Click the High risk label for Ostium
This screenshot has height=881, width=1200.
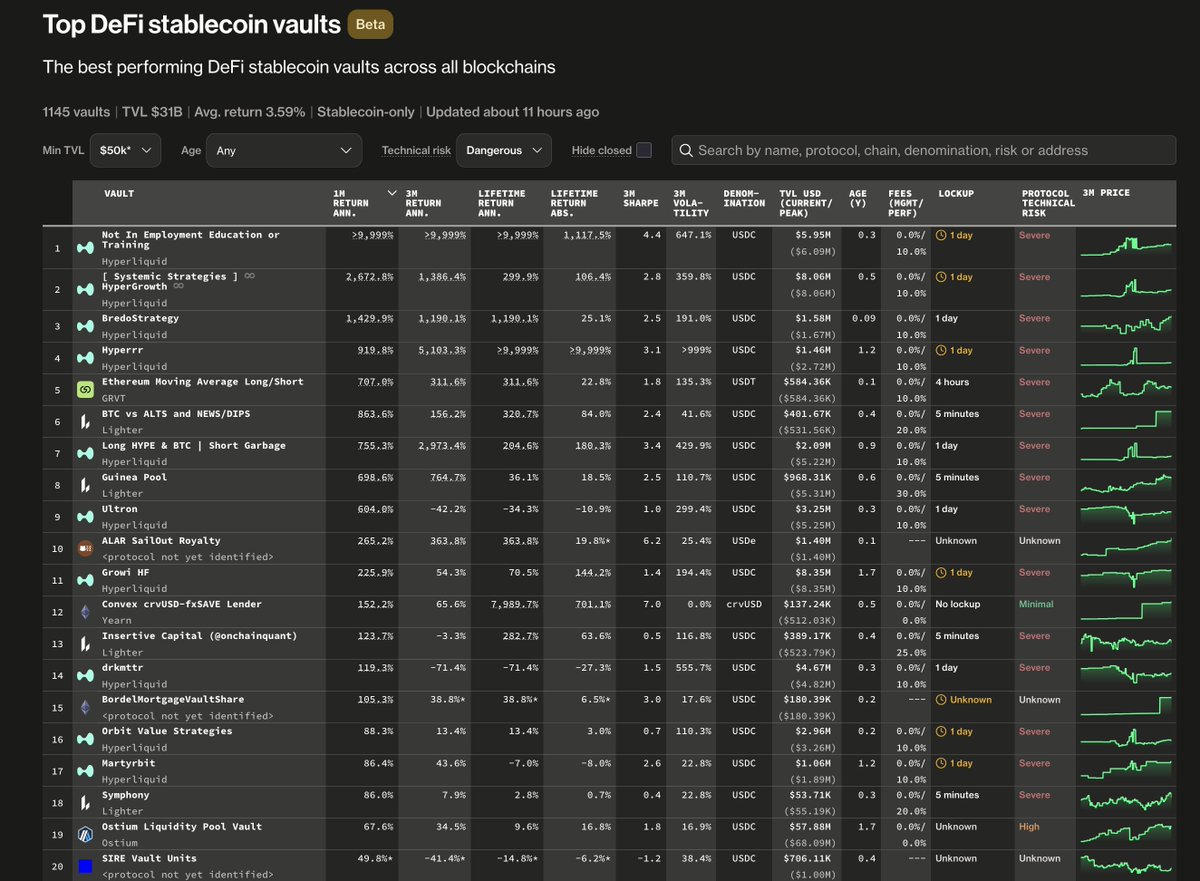coord(1029,827)
